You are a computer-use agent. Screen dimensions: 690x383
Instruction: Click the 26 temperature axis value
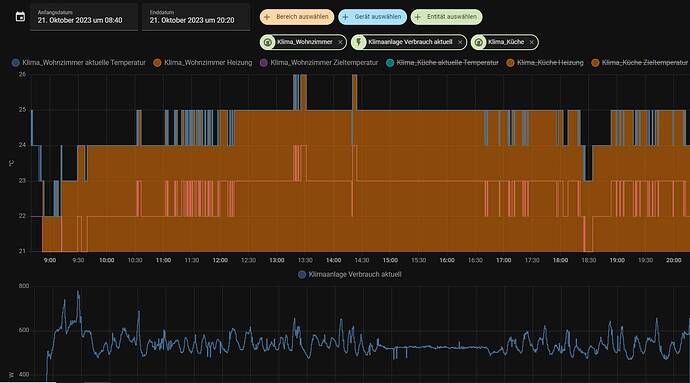pyautogui.click(x=22, y=75)
